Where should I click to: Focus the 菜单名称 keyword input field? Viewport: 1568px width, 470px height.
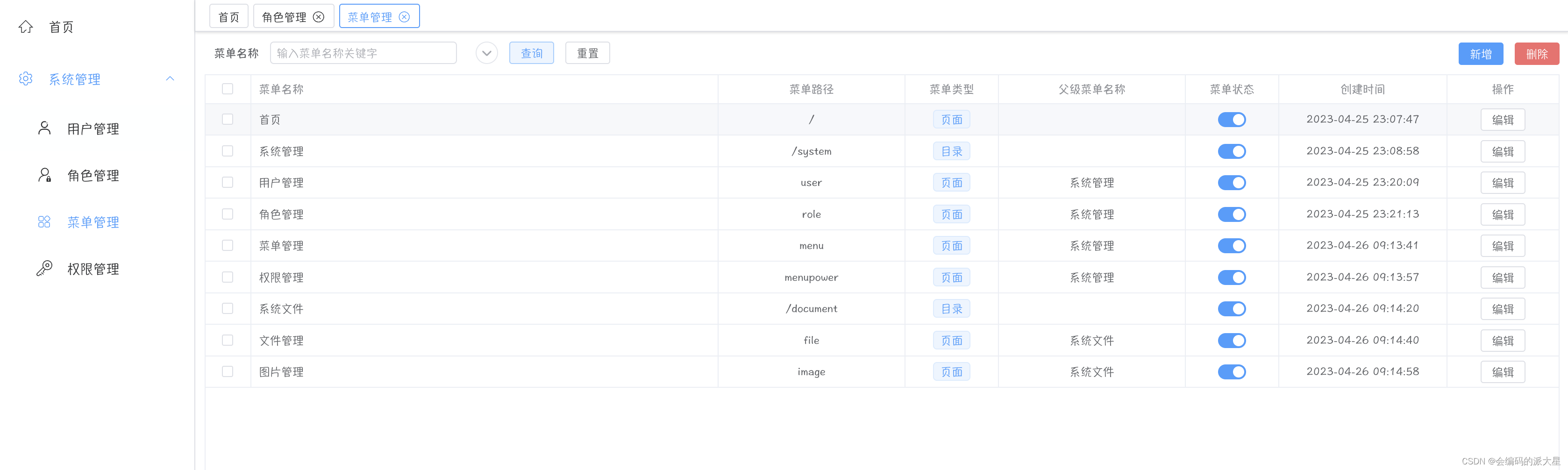(363, 53)
